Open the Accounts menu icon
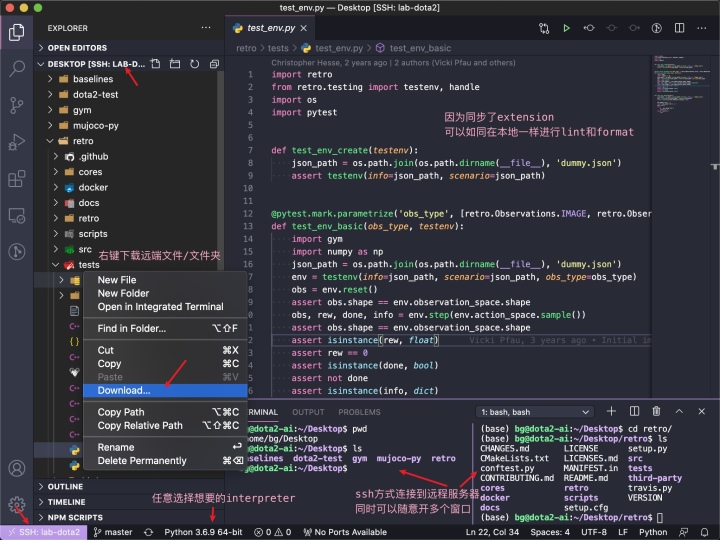Viewport: 720px width, 540px height. click(17, 468)
